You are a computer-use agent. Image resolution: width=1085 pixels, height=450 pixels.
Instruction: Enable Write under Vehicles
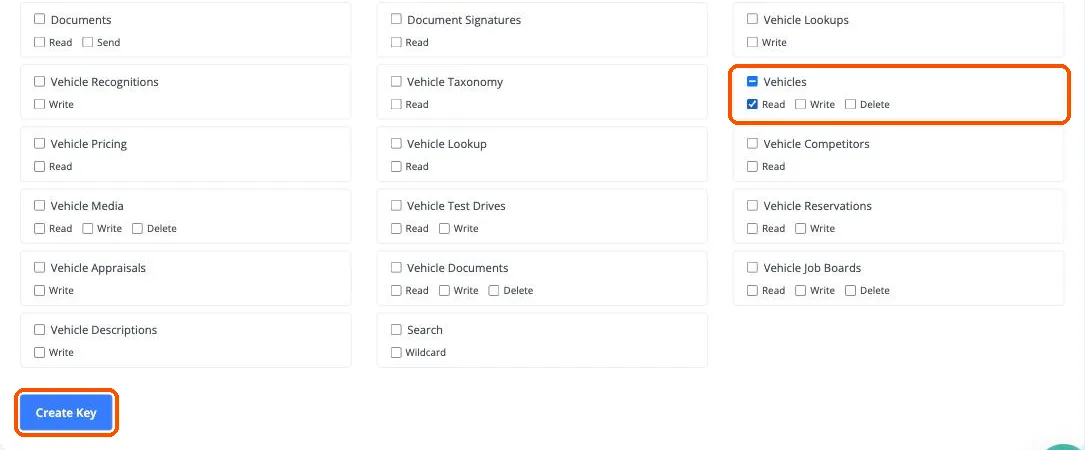tap(800, 105)
